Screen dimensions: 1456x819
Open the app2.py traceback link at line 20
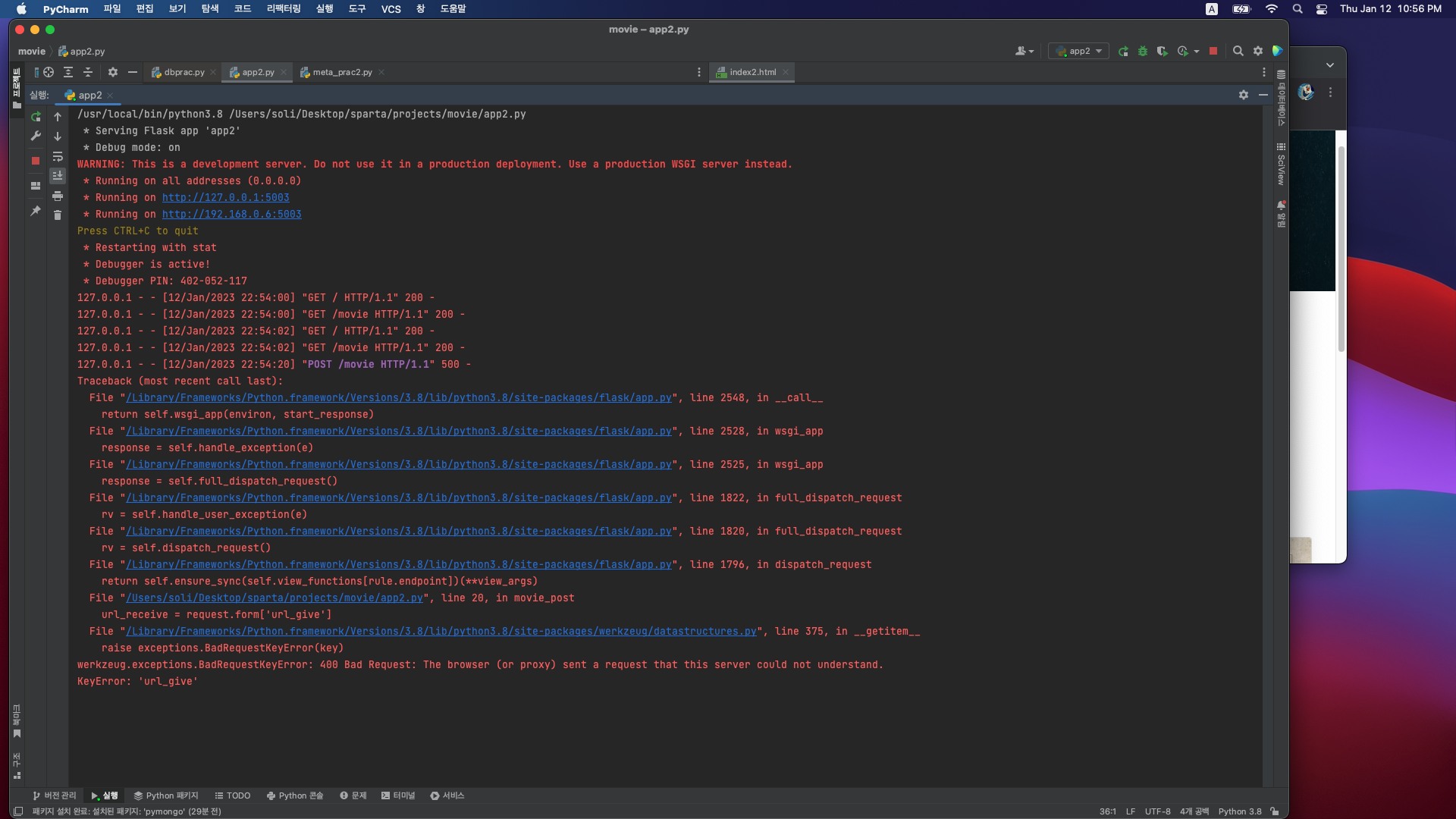click(x=275, y=598)
